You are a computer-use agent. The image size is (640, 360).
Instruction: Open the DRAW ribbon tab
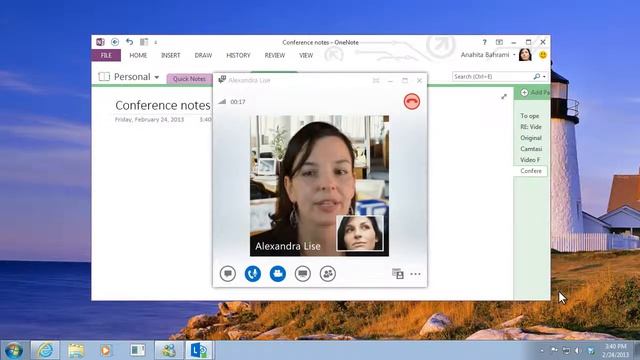(x=203, y=55)
